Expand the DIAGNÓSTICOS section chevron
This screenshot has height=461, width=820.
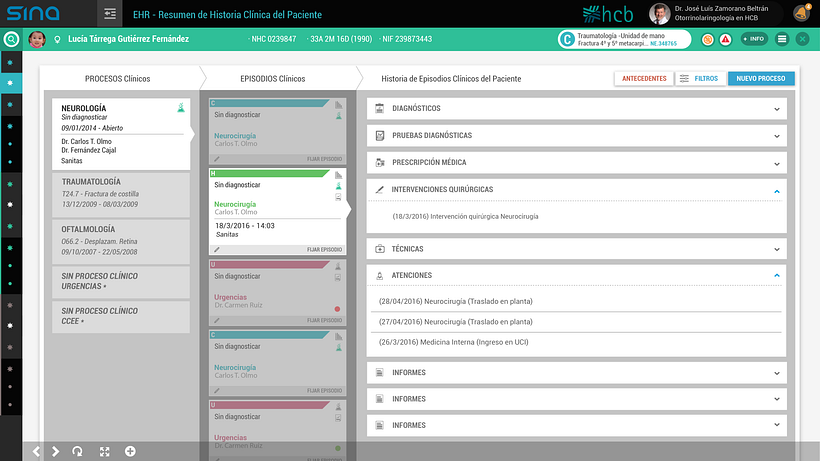click(777, 109)
